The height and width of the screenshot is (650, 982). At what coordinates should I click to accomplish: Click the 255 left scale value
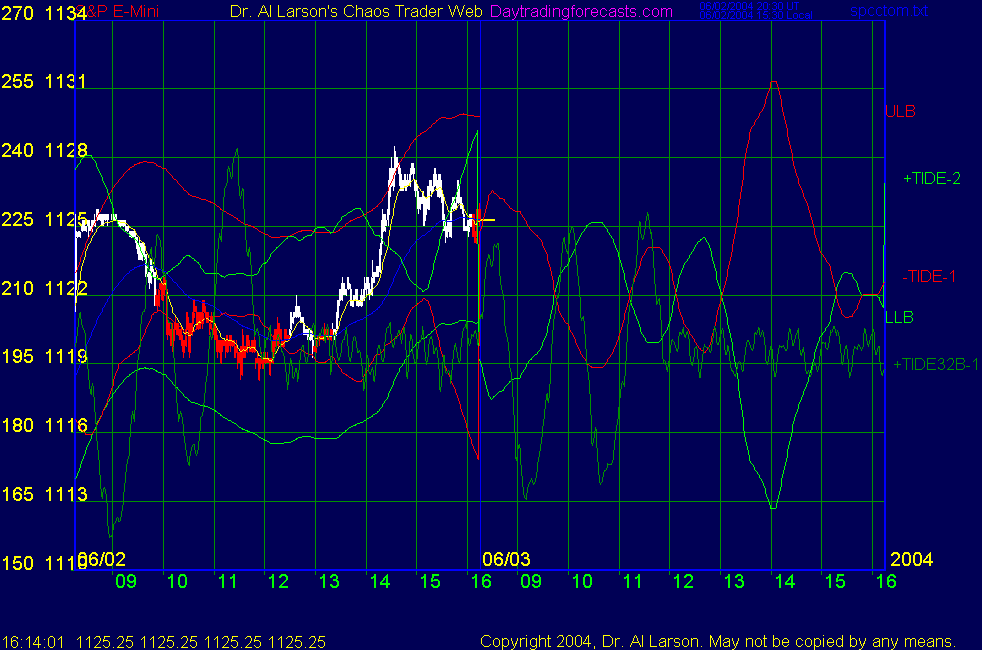click(18, 82)
